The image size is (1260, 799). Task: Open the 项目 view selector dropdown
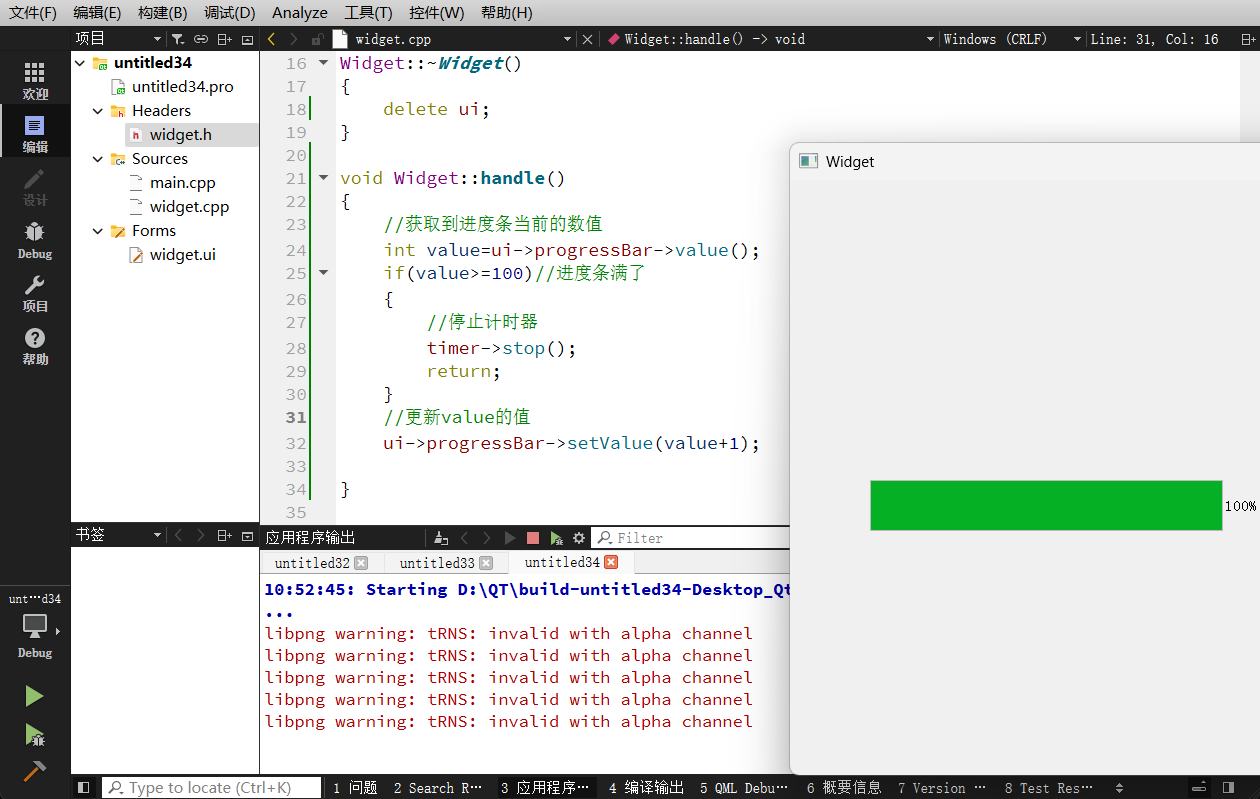(x=117, y=39)
